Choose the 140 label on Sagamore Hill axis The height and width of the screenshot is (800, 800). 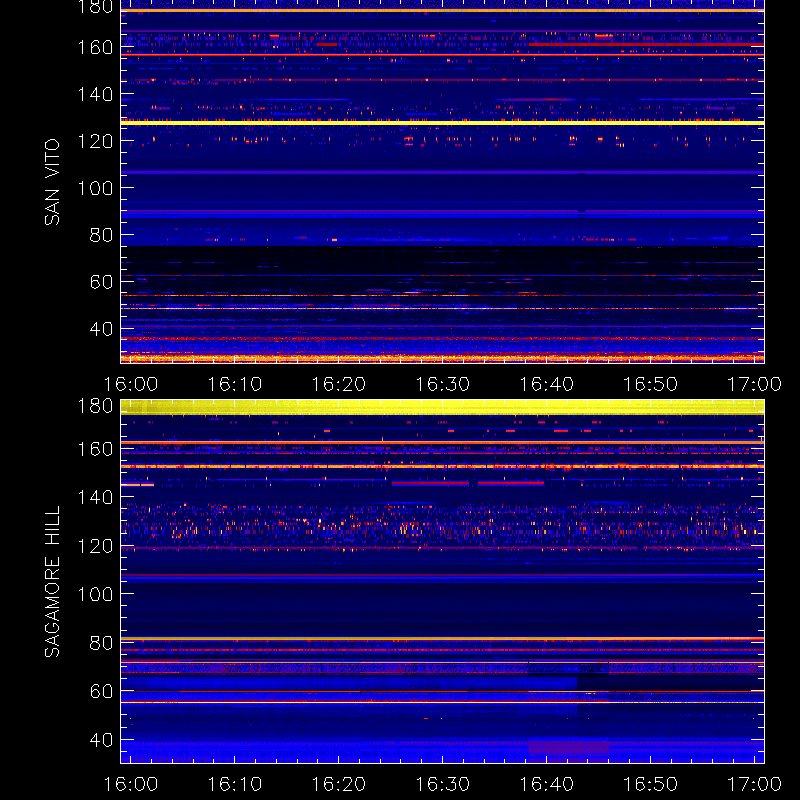click(95, 497)
